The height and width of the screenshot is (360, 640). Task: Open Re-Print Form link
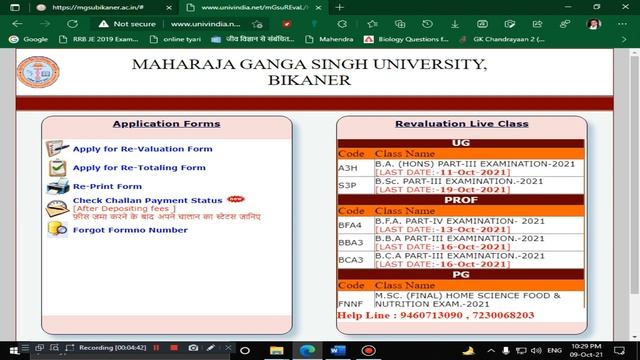(x=107, y=187)
